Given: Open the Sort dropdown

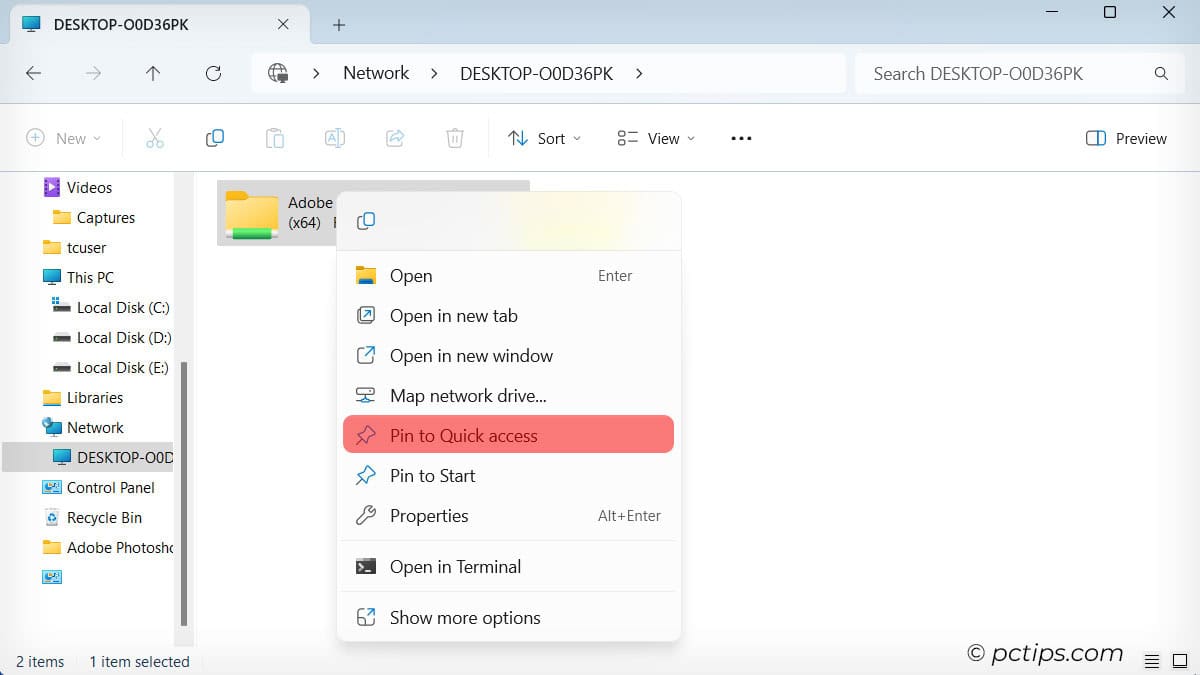Looking at the screenshot, I should pos(544,138).
